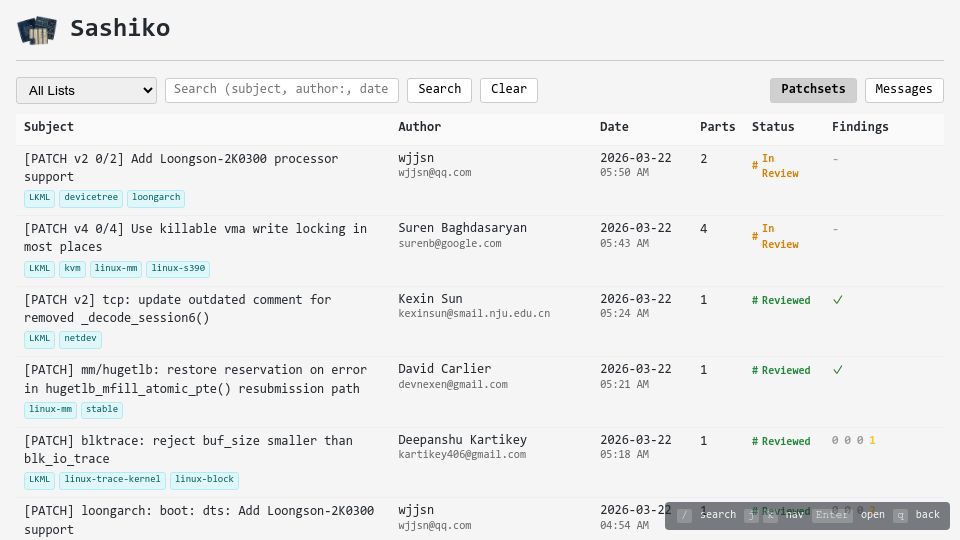Image resolution: width=960 pixels, height=540 pixels.
Task: Open the Loongson-2K0300 processor support v2 patch
Action: (181, 168)
